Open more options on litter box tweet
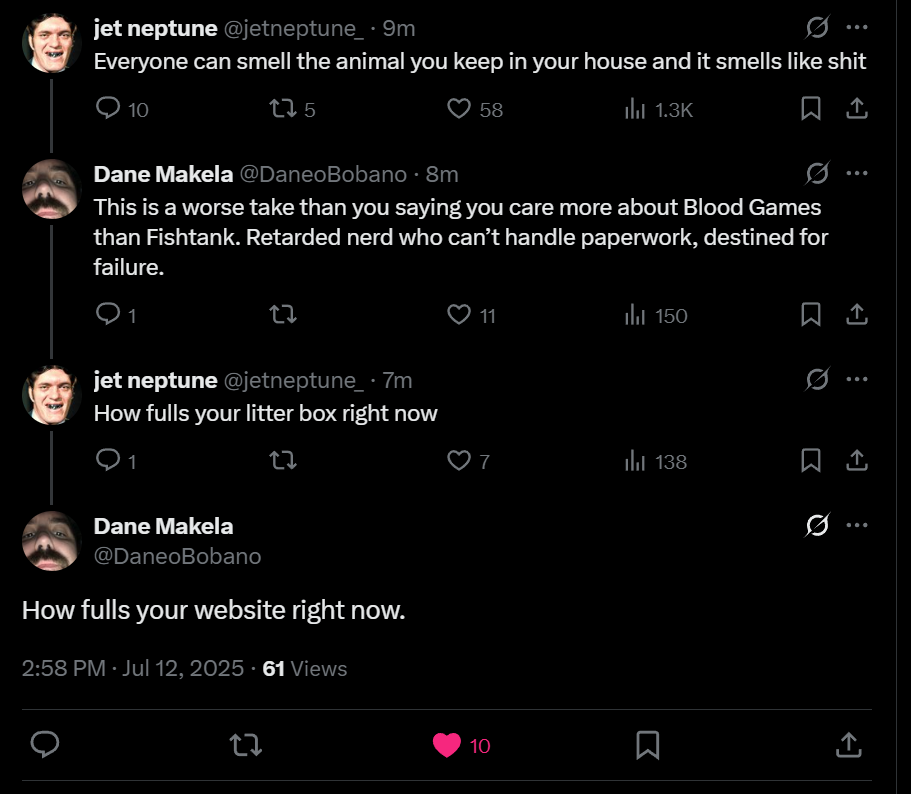Image resolution: width=911 pixels, height=794 pixels. [857, 380]
